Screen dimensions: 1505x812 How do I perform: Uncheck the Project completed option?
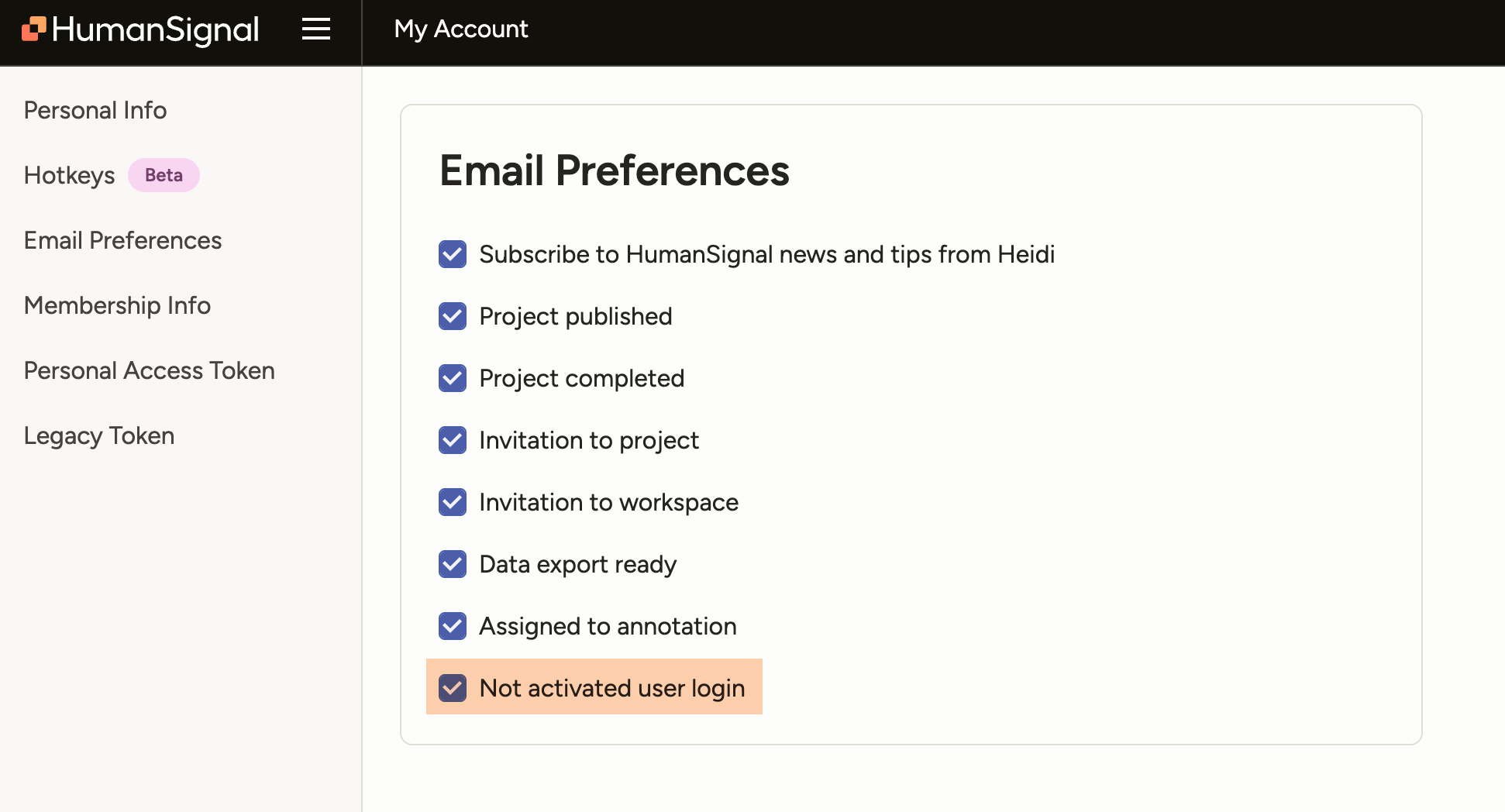(452, 378)
